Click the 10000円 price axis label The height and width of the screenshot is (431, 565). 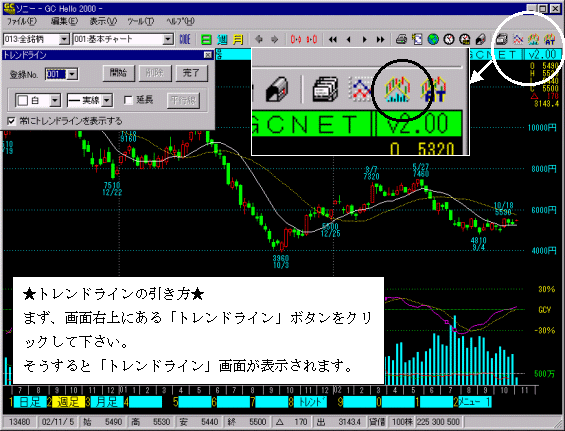click(x=542, y=127)
